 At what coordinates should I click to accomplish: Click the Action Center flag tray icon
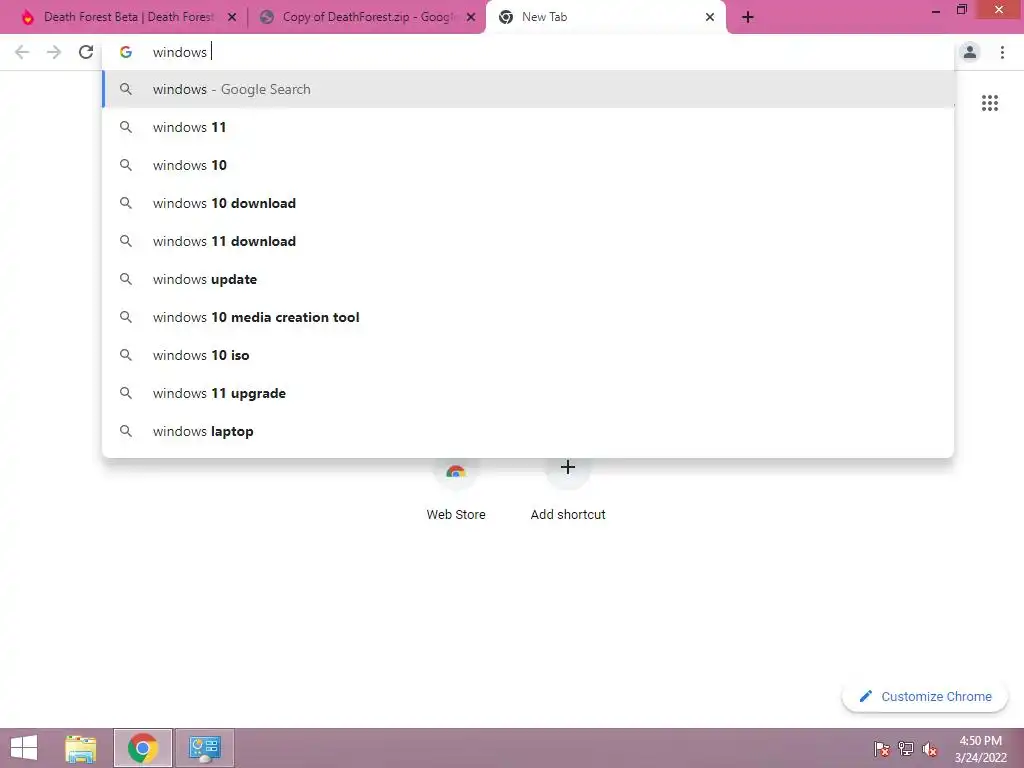(x=882, y=748)
